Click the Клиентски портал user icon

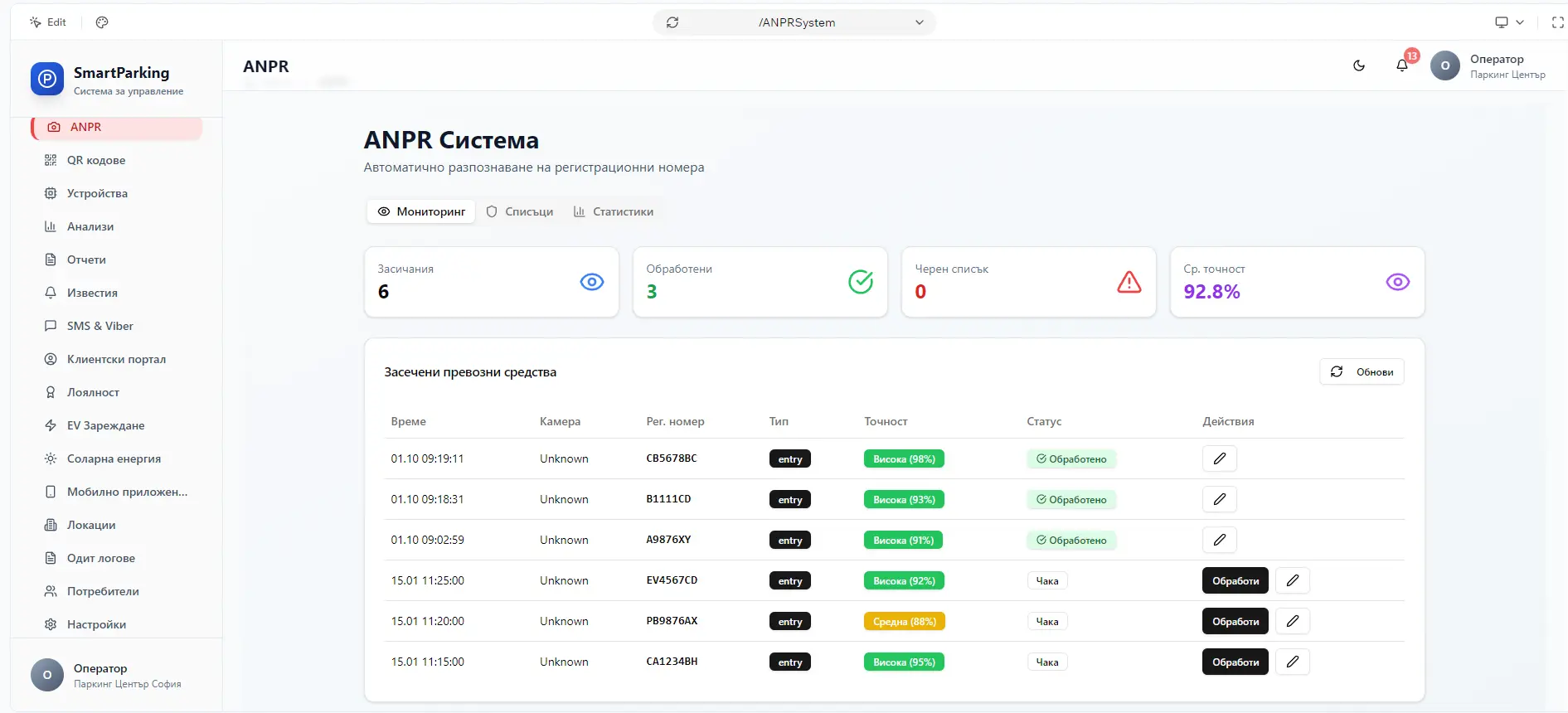(x=51, y=359)
